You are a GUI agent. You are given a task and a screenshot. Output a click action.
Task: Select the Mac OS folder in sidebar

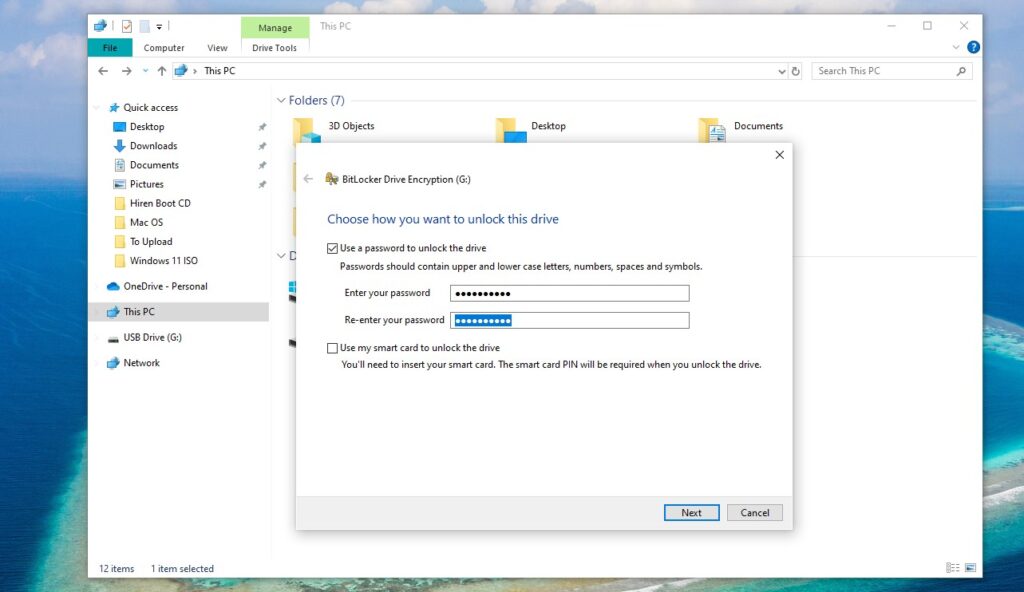[145, 222]
